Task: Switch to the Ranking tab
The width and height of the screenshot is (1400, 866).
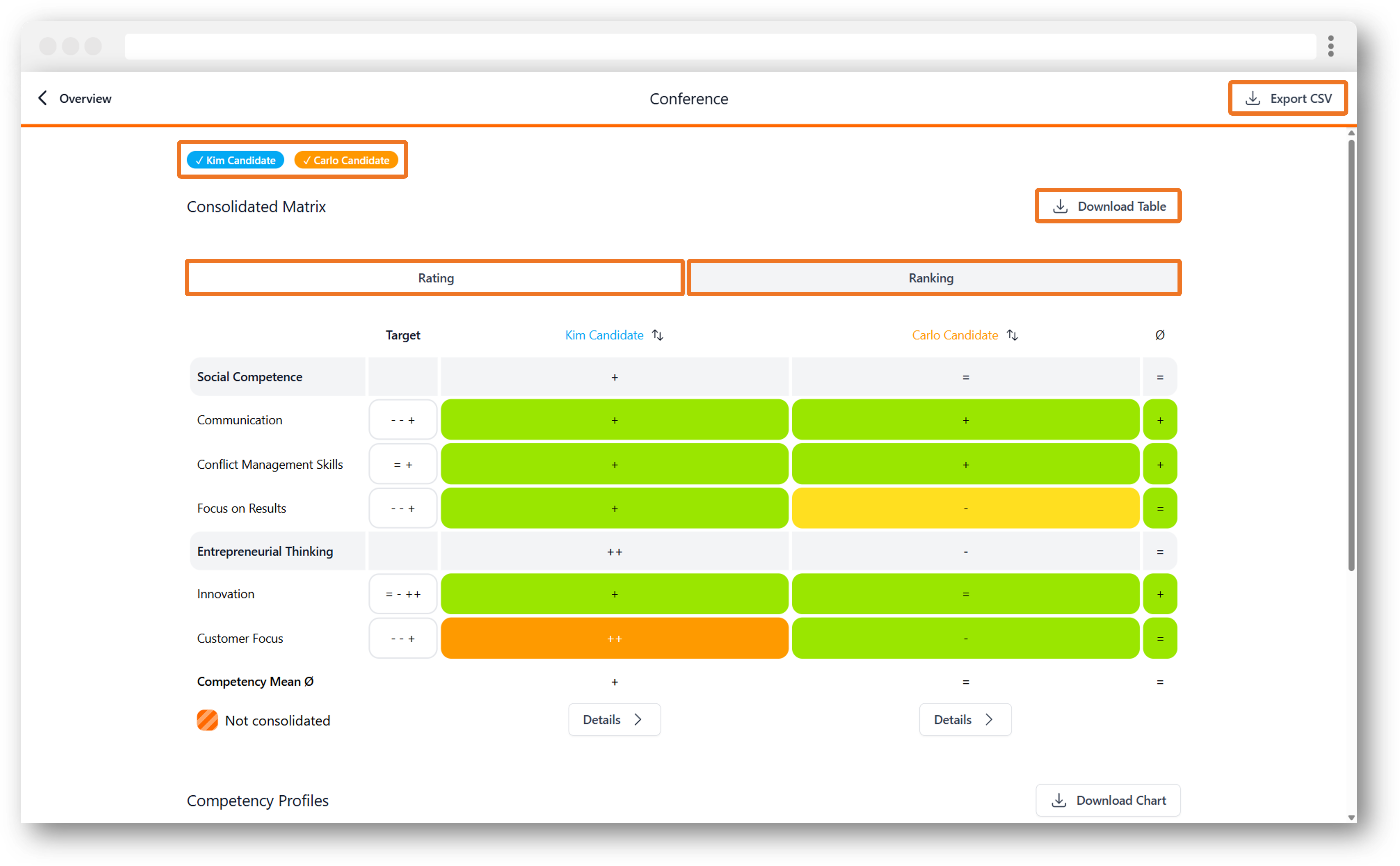Action: [933, 278]
